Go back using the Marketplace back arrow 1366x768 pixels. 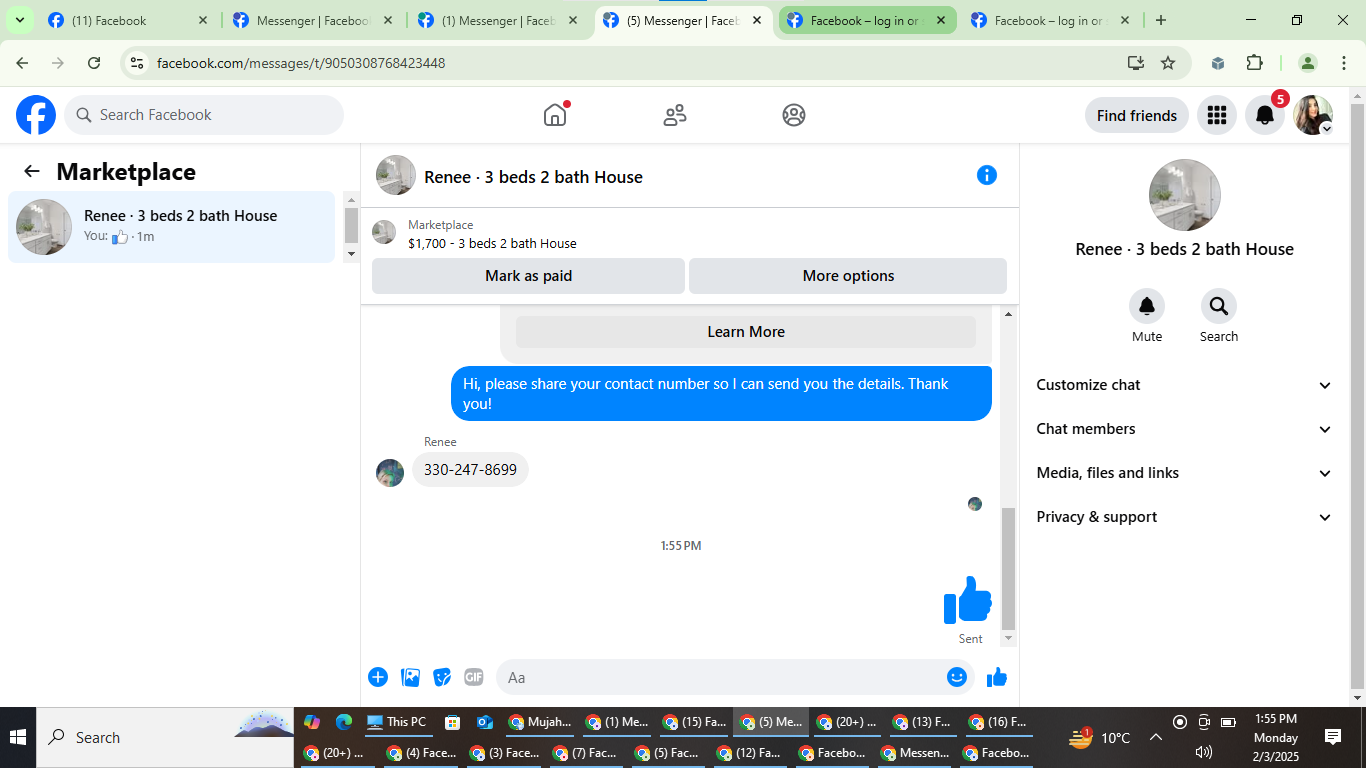[32, 171]
